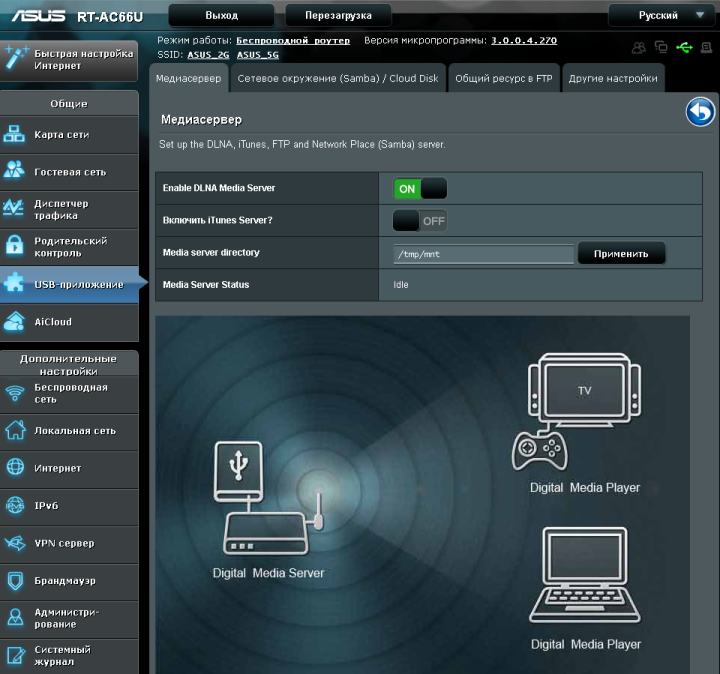Click the Брандмауэр shield icon
Viewport: 720px width, 674px height.
coord(15,581)
